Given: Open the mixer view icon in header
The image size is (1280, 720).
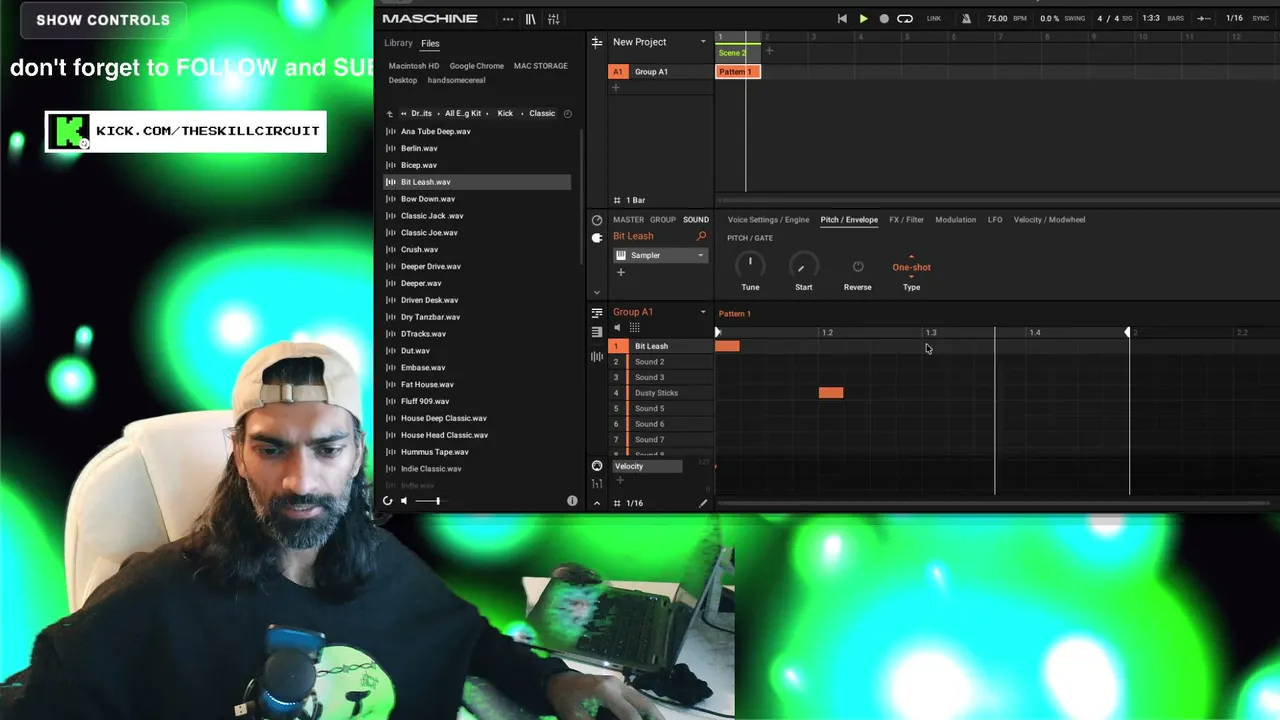Looking at the screenshot, I should pyautogui.click(x=553, y=19).
